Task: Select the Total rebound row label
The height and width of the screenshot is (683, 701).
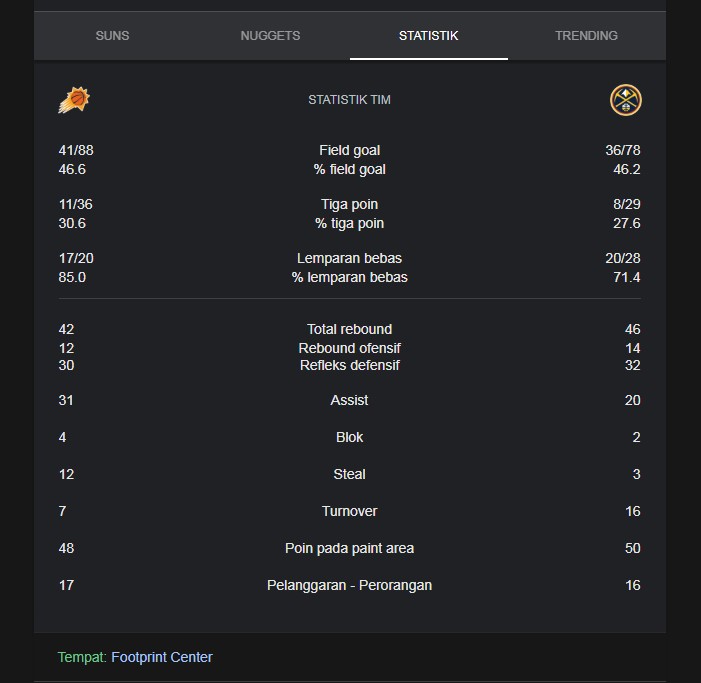Action: [350, 329]
